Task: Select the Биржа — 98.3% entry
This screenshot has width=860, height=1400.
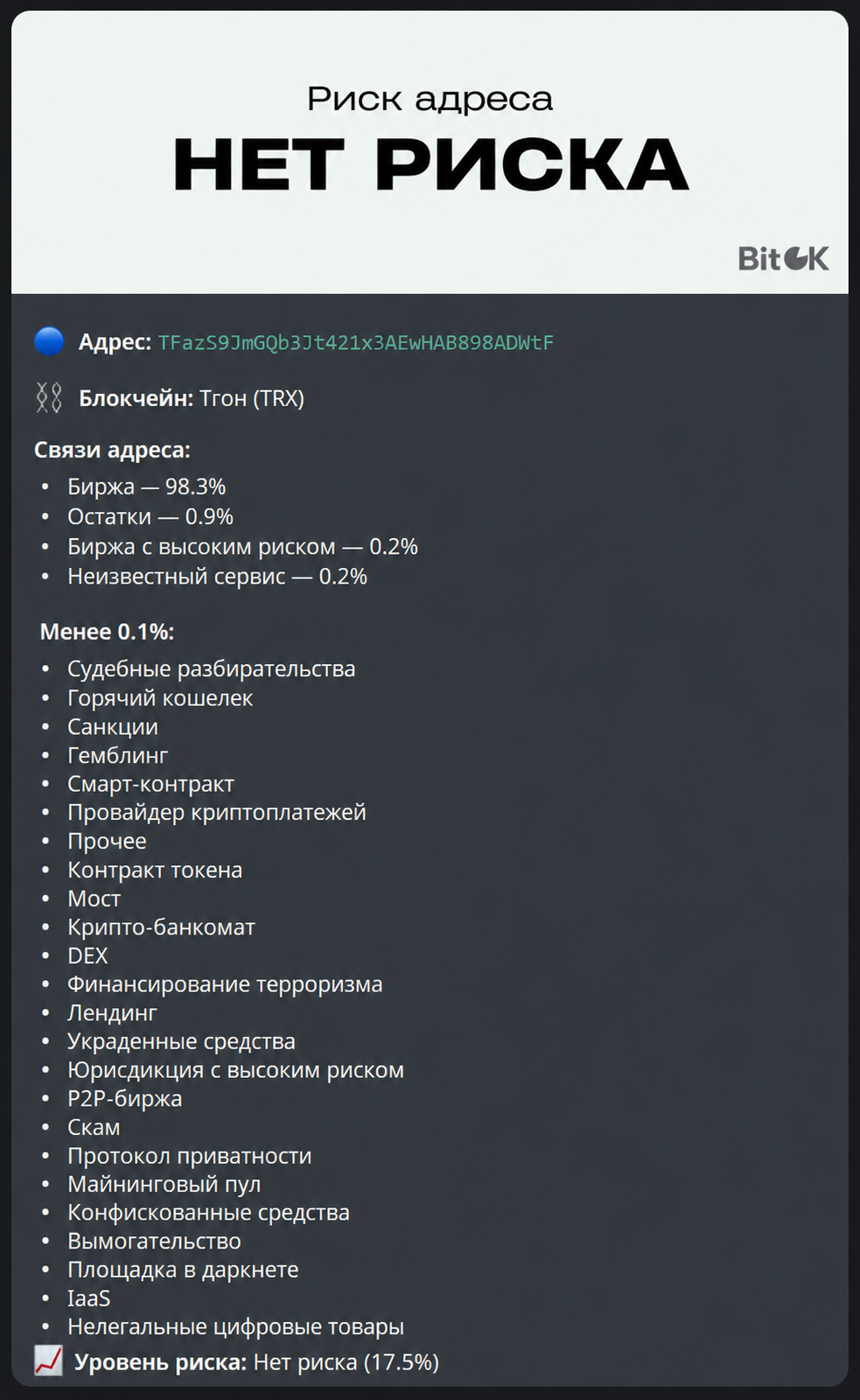Action: pyautogui.click(x=146, y=486)
